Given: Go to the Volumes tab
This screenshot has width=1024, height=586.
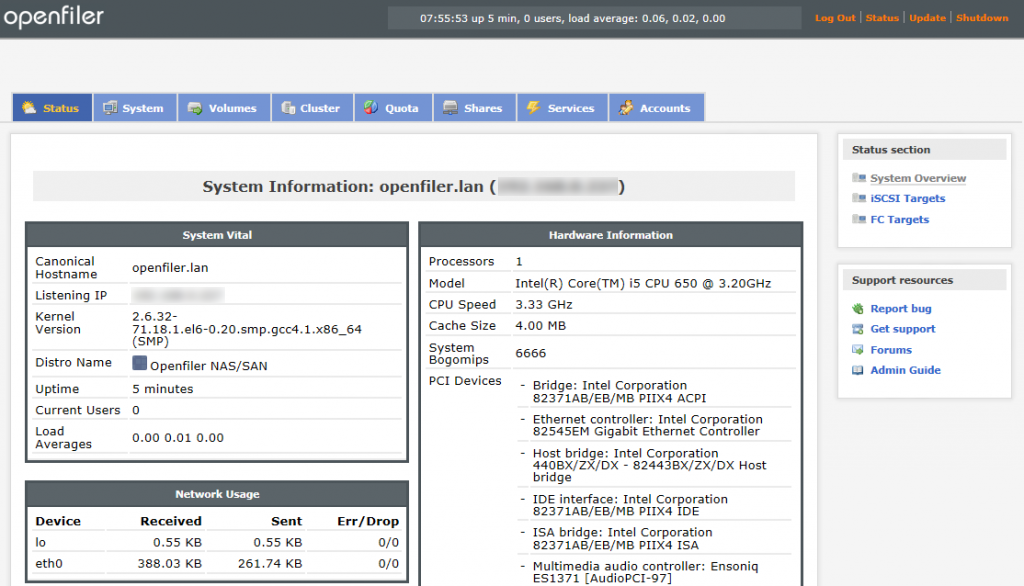Looking at the screenshot, I should pyautogui.click(x=224, y=108).
